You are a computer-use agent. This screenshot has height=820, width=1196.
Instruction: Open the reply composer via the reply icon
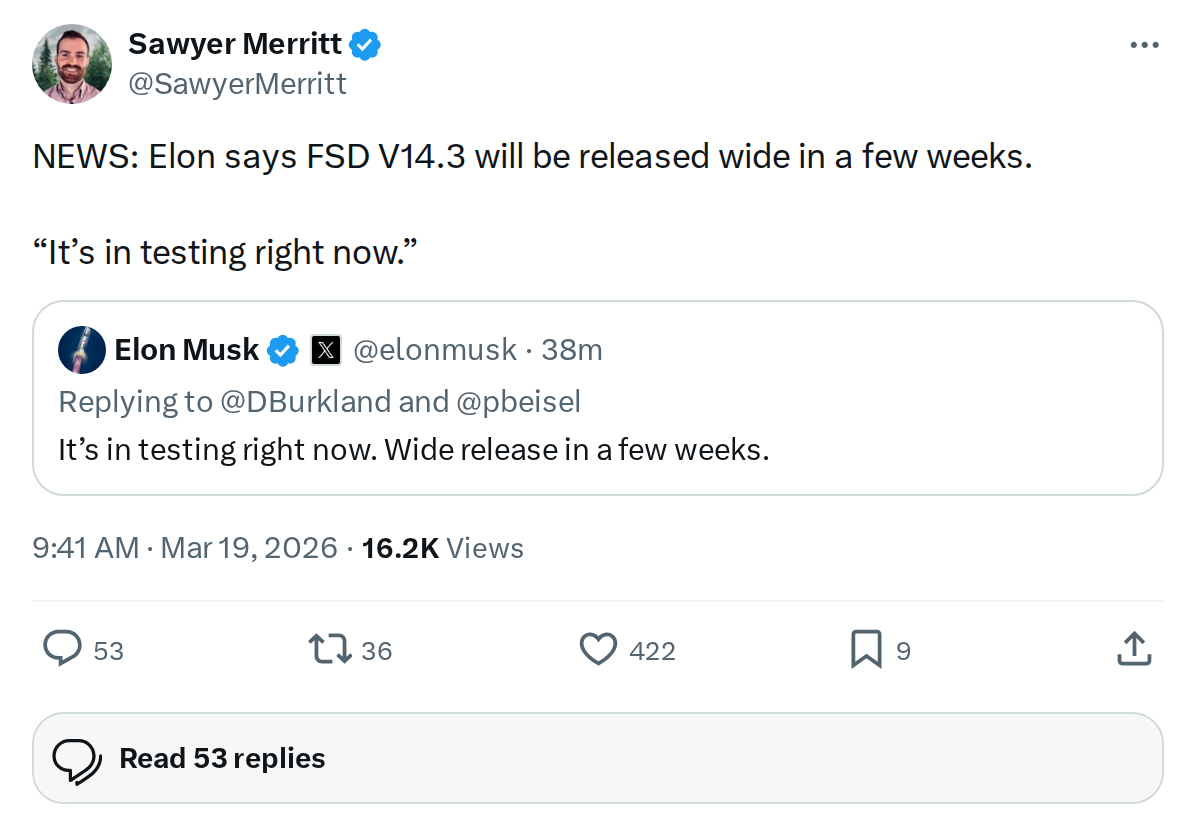[62, 649]
